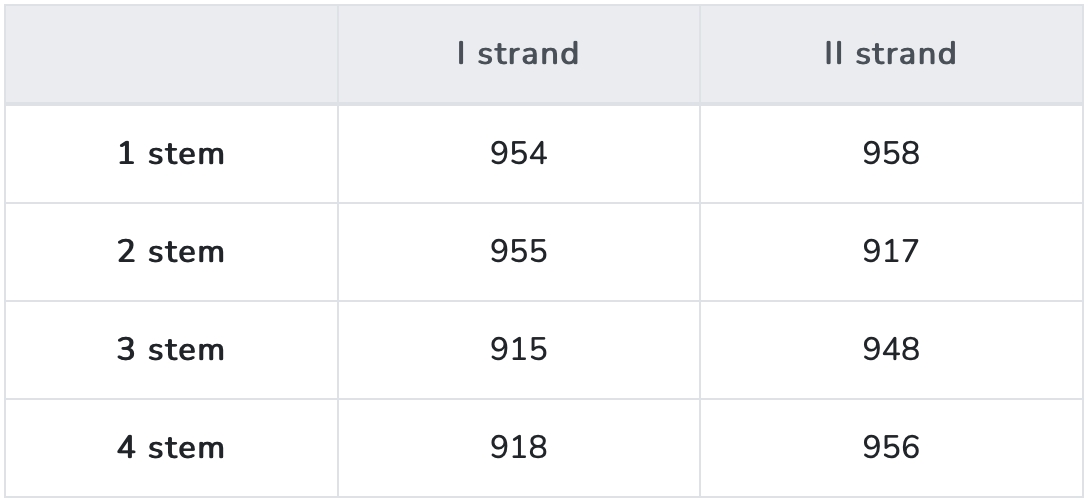Image resolution: width=1088 pixels, height=502 pixels.
Task: Click the cell containing 954
Action: 518,154
